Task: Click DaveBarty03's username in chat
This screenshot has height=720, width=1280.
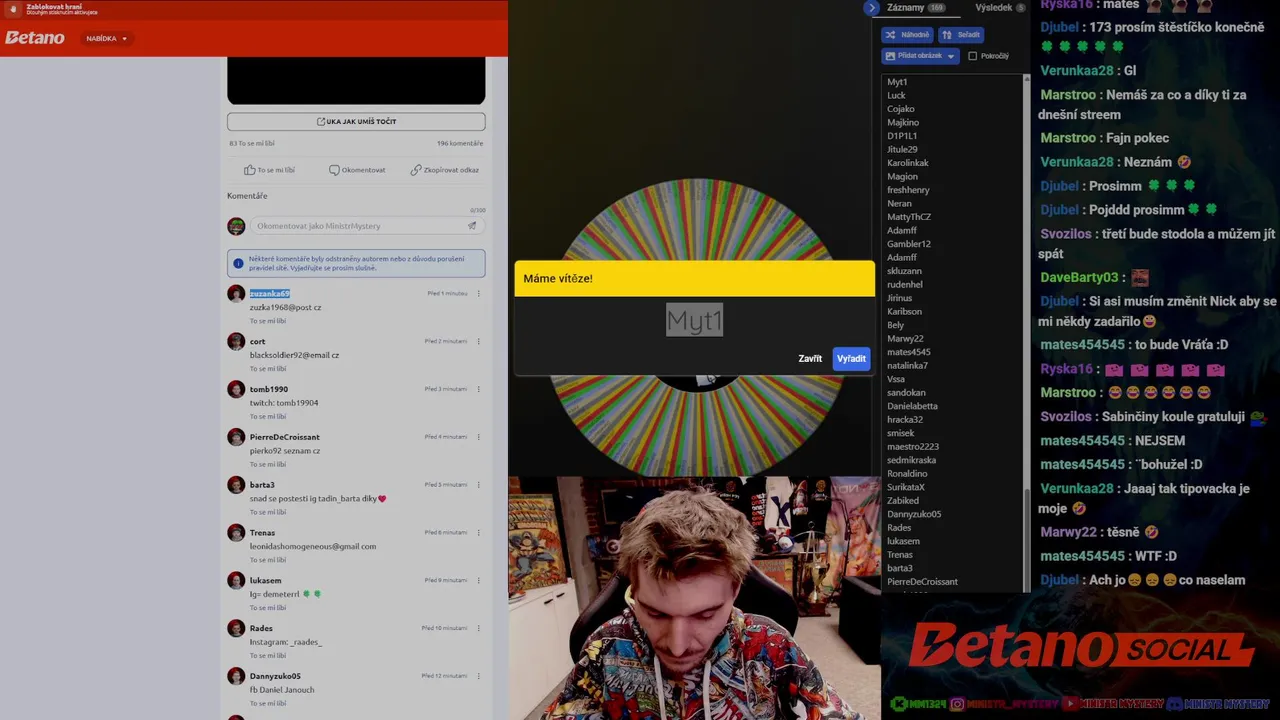Action: 1079,277
